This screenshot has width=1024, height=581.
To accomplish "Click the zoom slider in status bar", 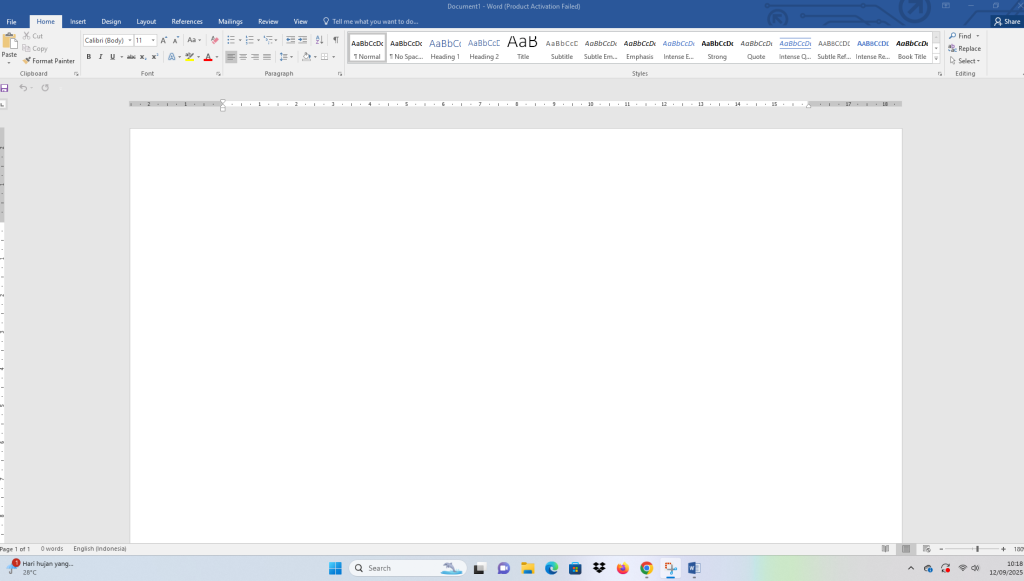I will (x=977, y=549).
